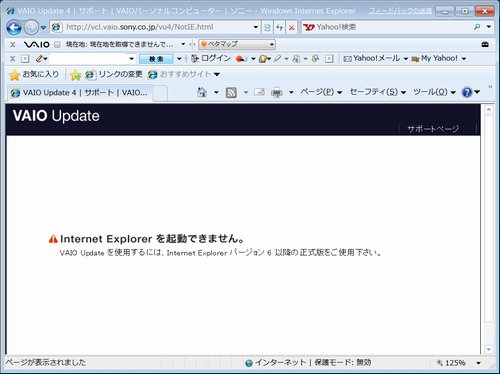
Task: Click the フィードバックの送信 feedback link
Action: pos(400,11)
